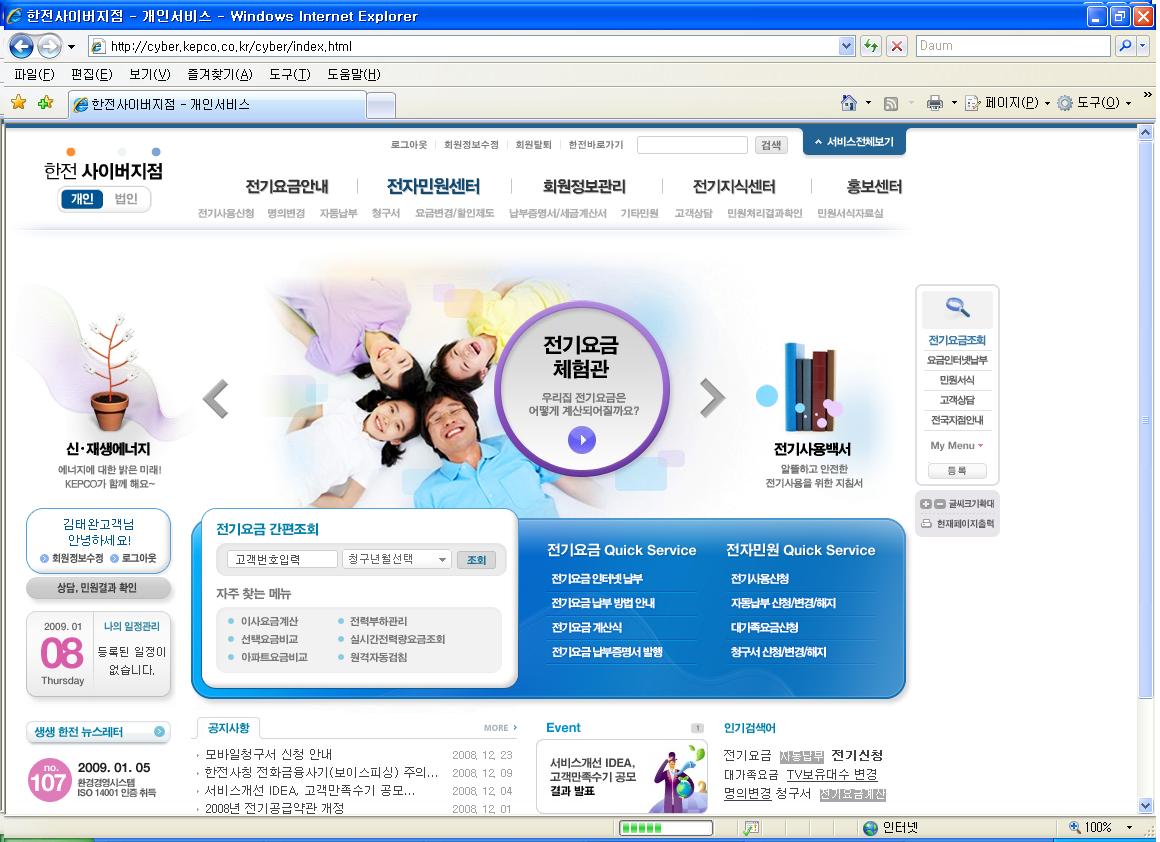Open the 즐겨찾기(A) menu in menu bar

tap(219, 75)
